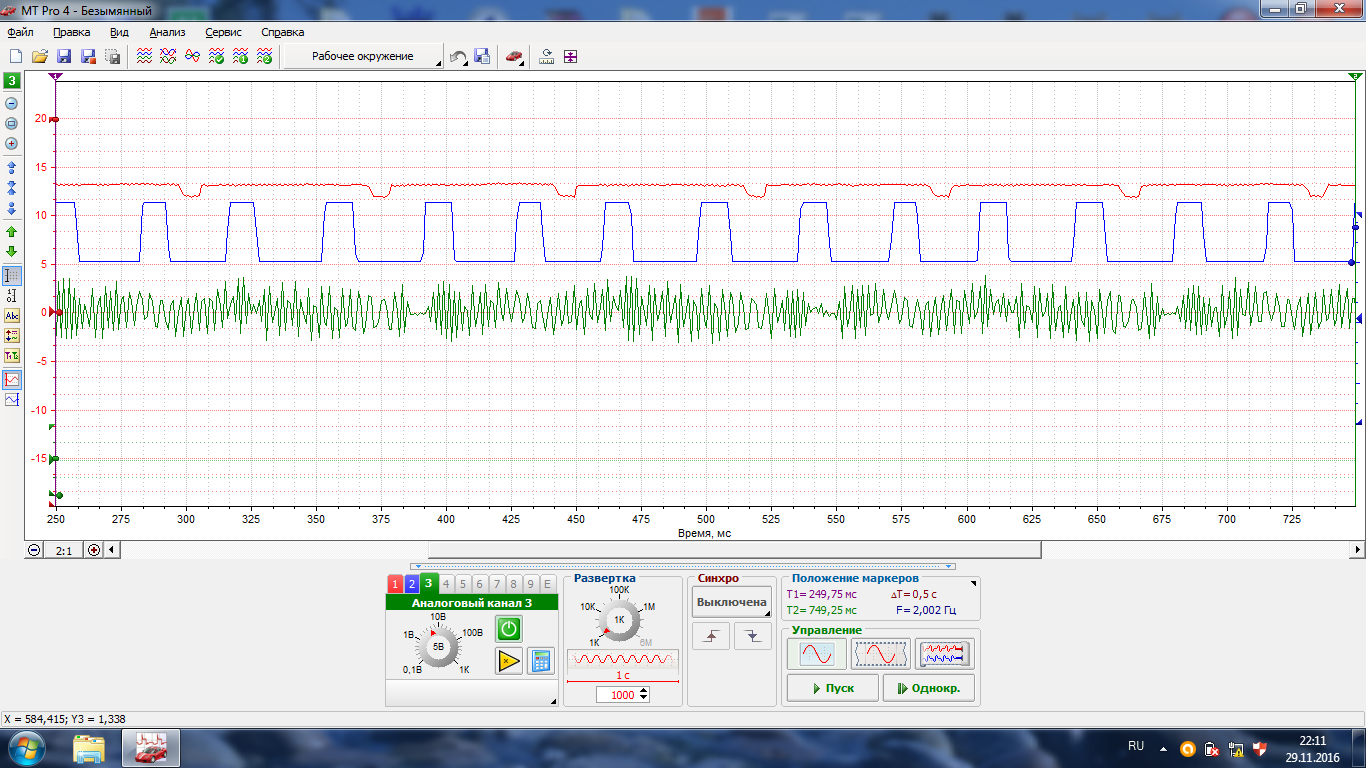The image size is (1366, 768).
Task: Click the Однокр. single-shot button
Action: 929,688
